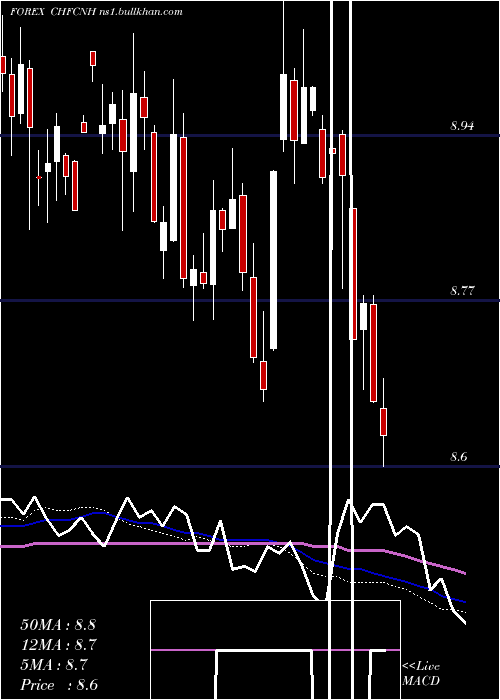Click the 8.6 price level label
The height and width of the screenshot is (700, 500).
point(458,457)
